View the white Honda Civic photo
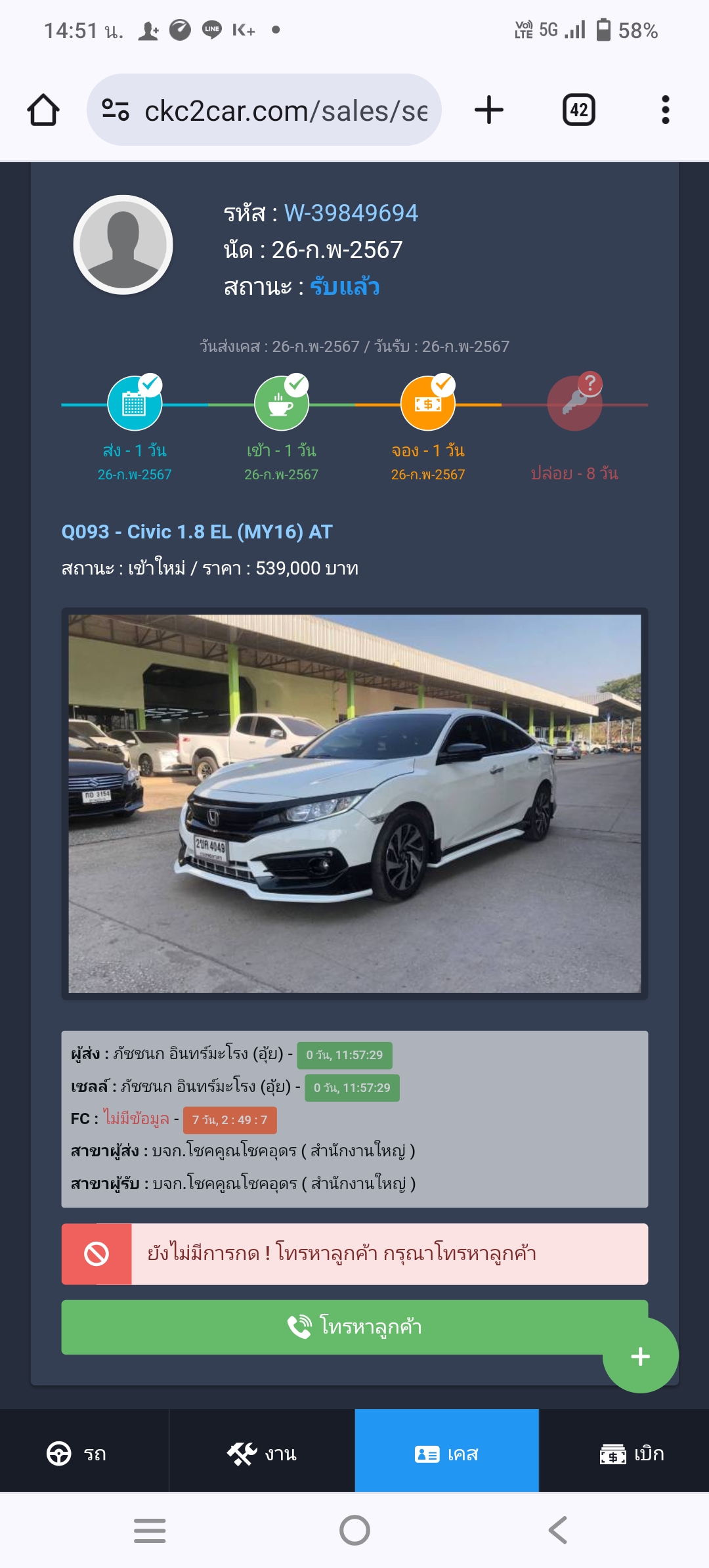Viewport: 709px width, 1568px height. [354, 803]
